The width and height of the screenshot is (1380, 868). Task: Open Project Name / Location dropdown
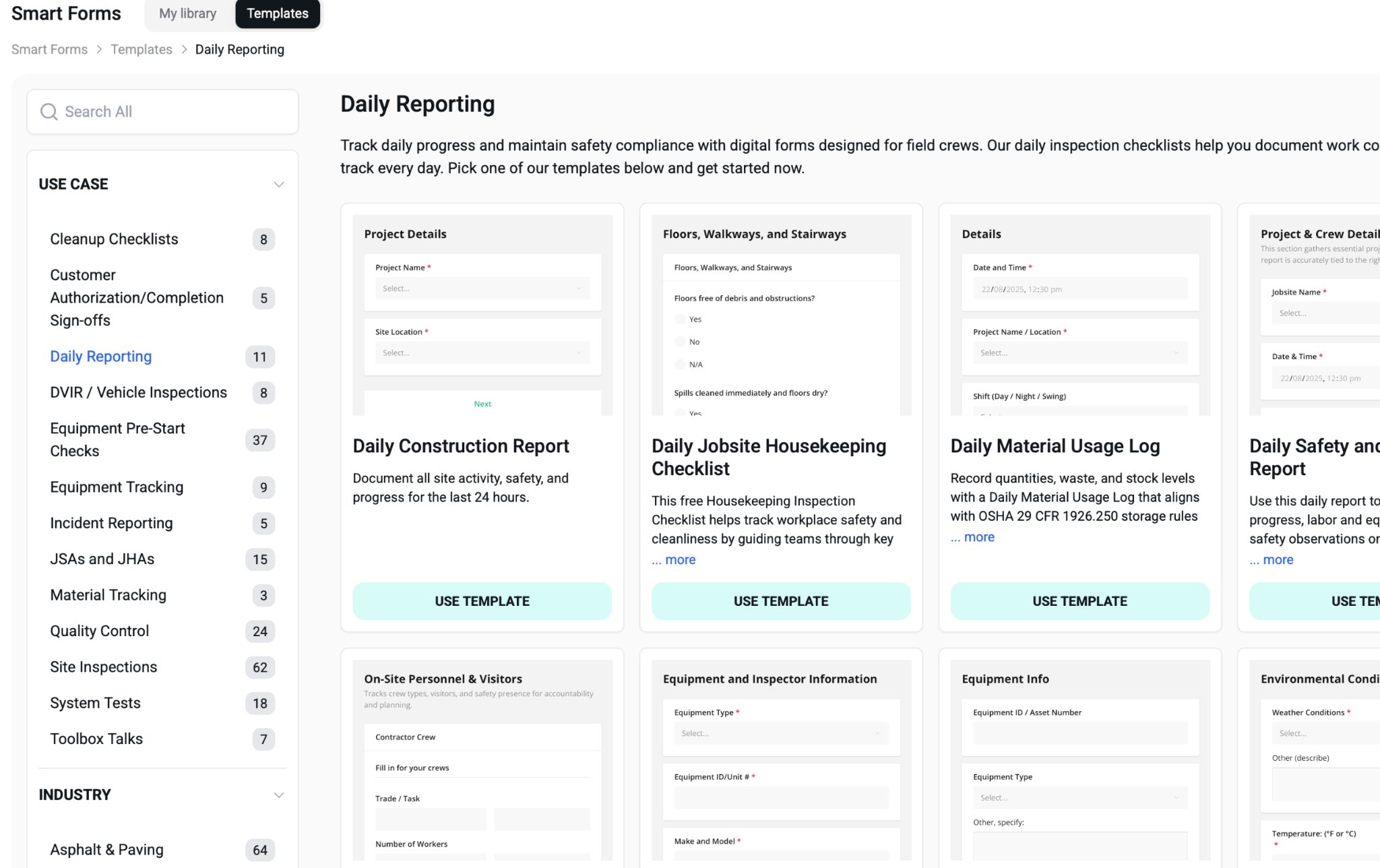coord(1080,353)
